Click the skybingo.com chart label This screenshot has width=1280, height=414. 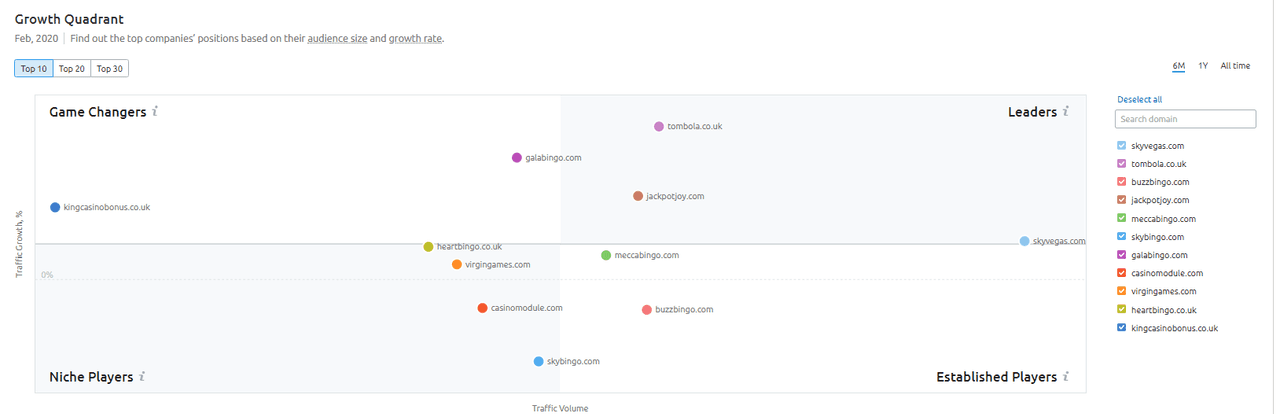point(574,361)
